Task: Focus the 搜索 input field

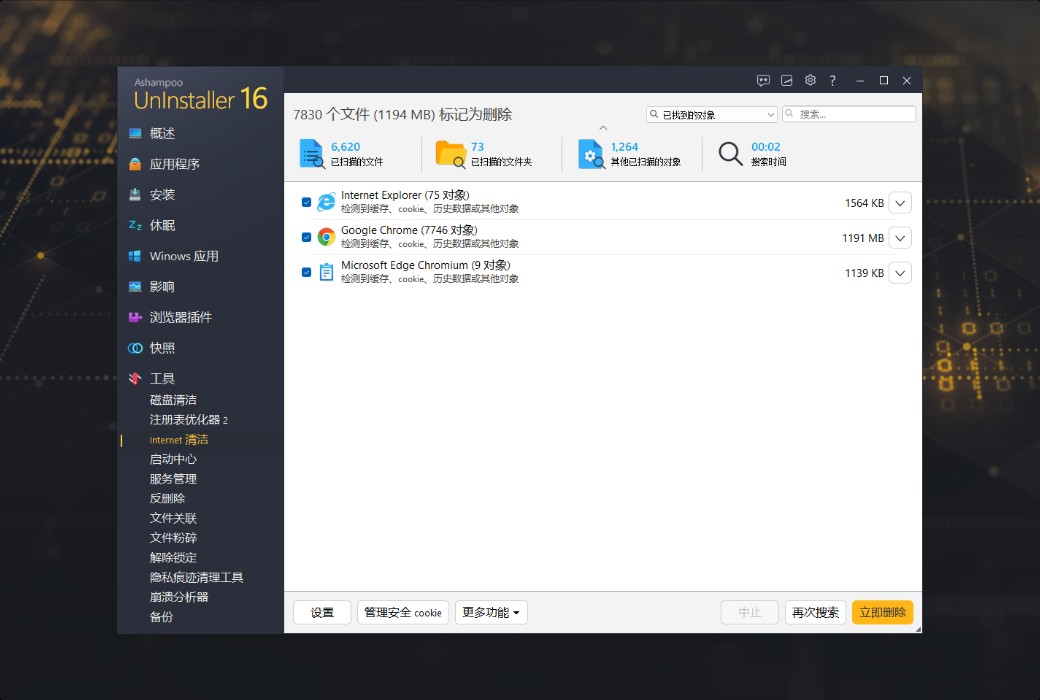Action: pos(849,114)
